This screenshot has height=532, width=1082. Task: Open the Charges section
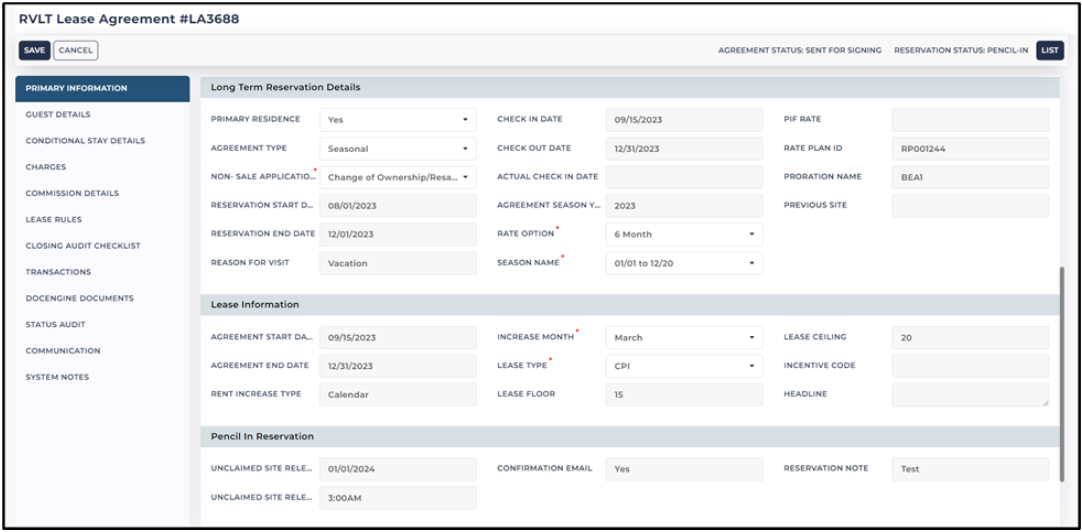(46, 167)
